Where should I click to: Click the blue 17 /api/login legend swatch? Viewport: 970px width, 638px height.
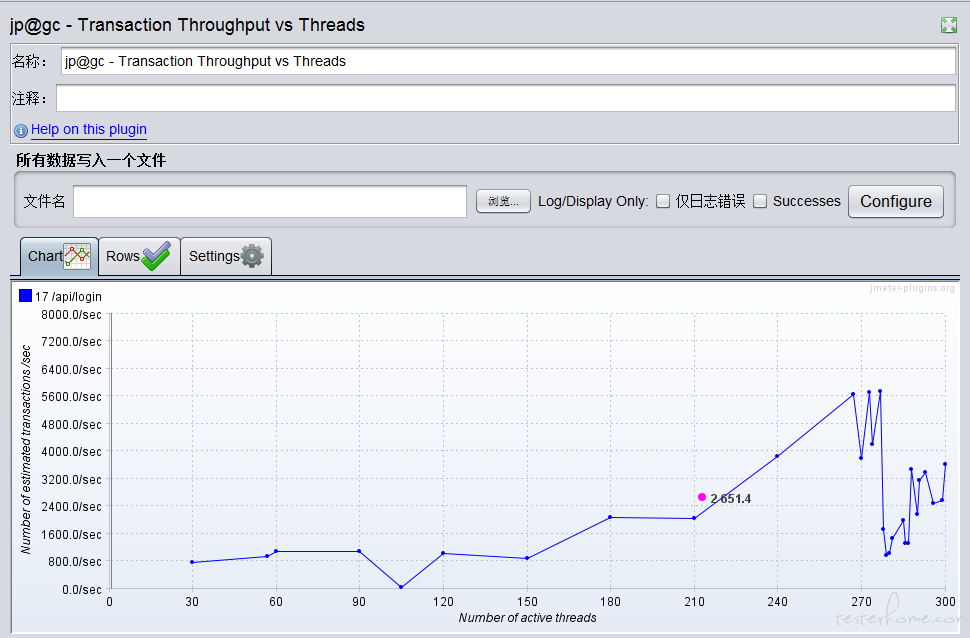(25, 296)
